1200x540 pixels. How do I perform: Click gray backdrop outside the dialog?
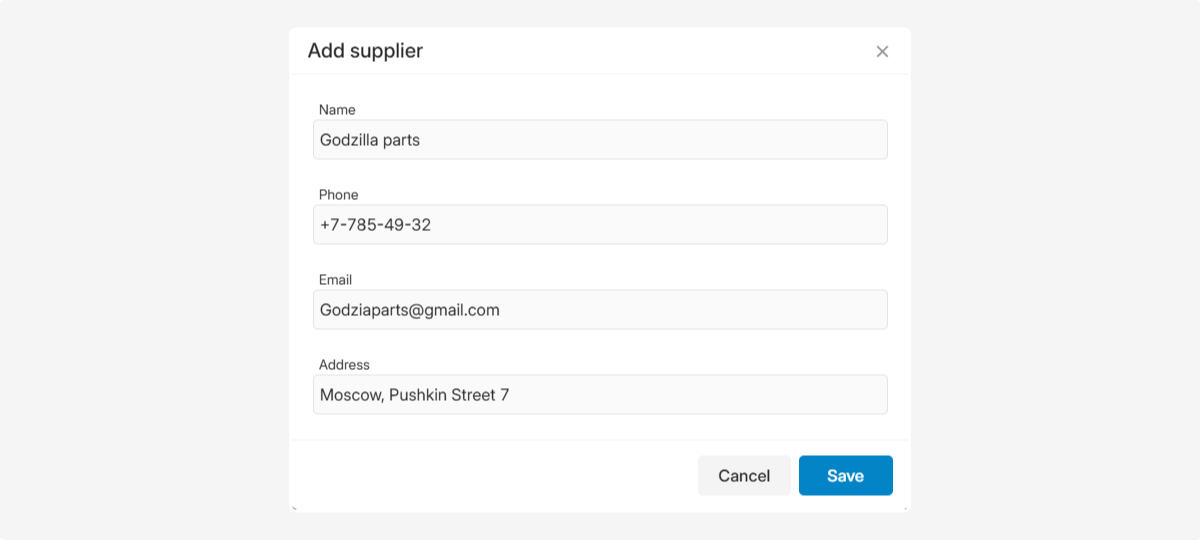[x=140, y=270]
